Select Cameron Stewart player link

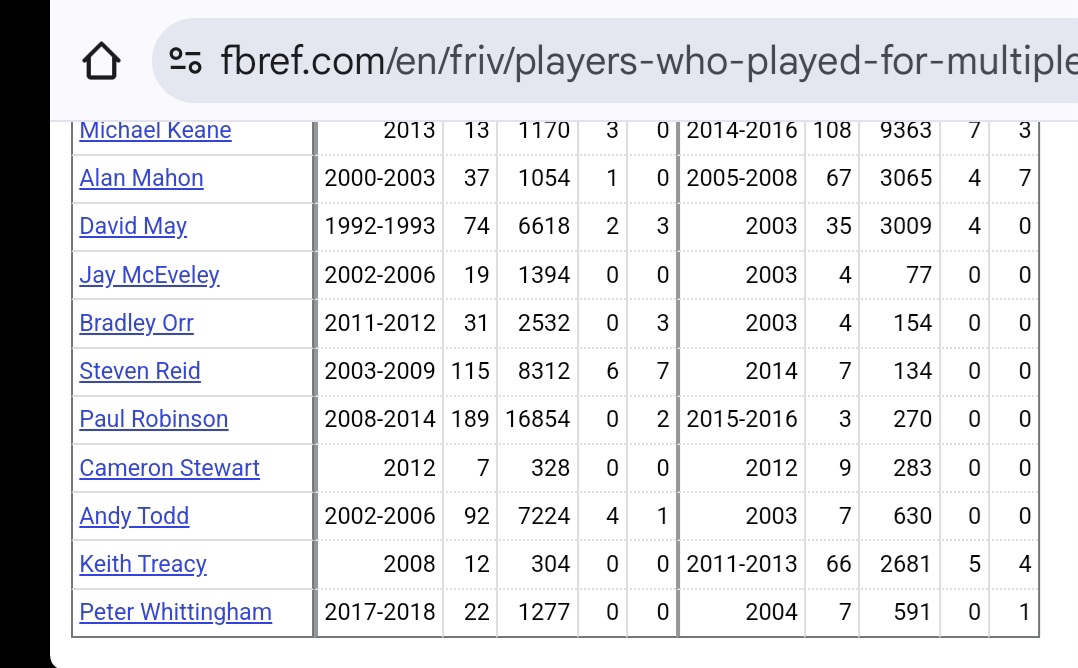(169, 468)
